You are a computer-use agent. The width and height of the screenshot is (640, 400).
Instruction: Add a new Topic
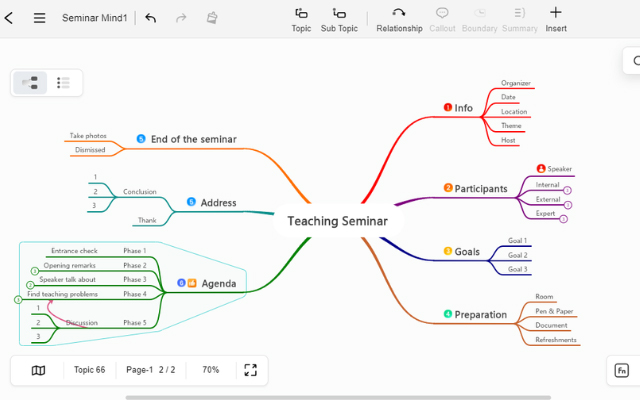[x=301, y=20]
